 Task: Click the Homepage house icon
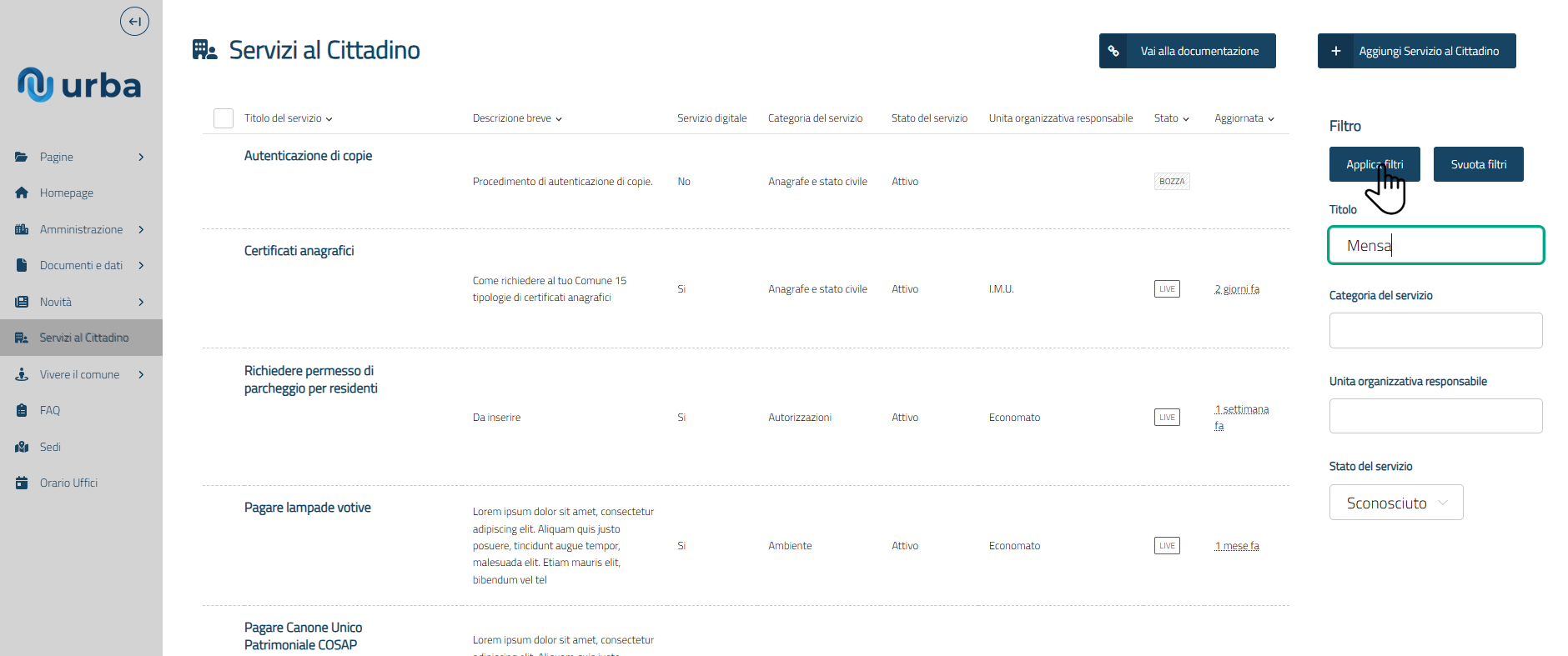point(22,193)
